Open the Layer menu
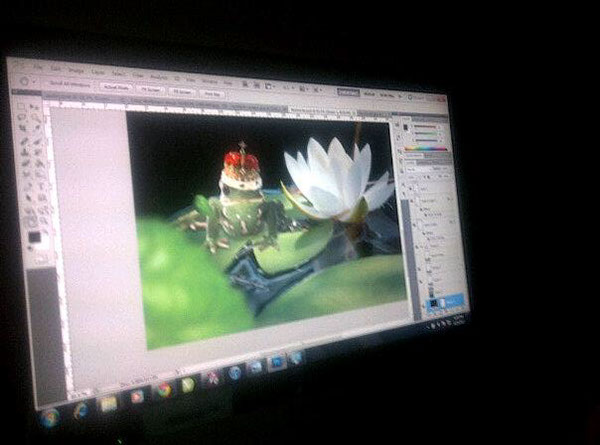 (x=98, y=72)
